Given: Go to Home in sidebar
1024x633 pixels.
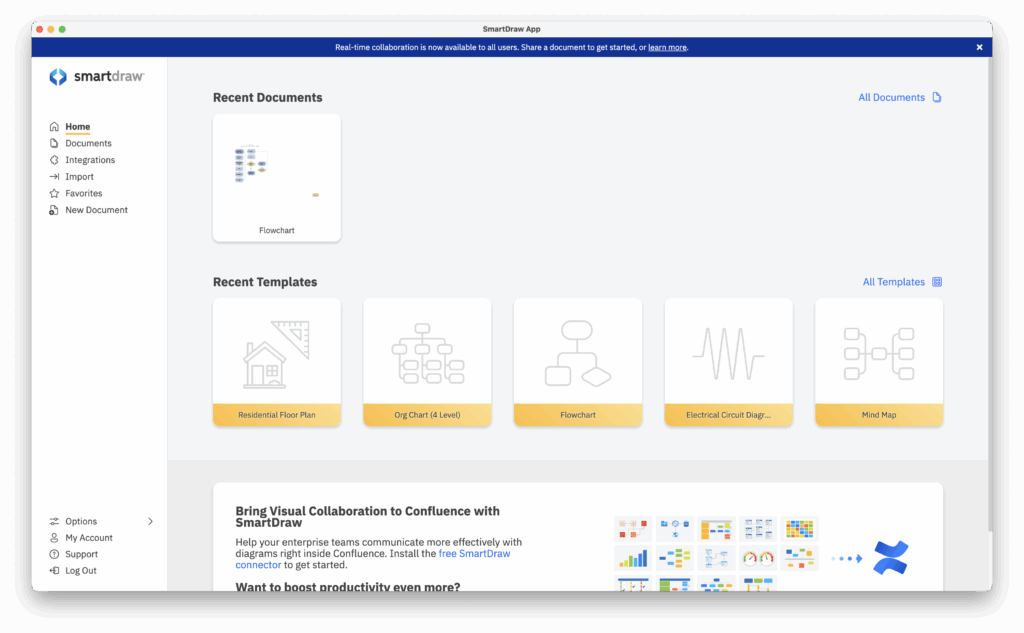Looking at the screenshot, I should click(x=78, y=127).
